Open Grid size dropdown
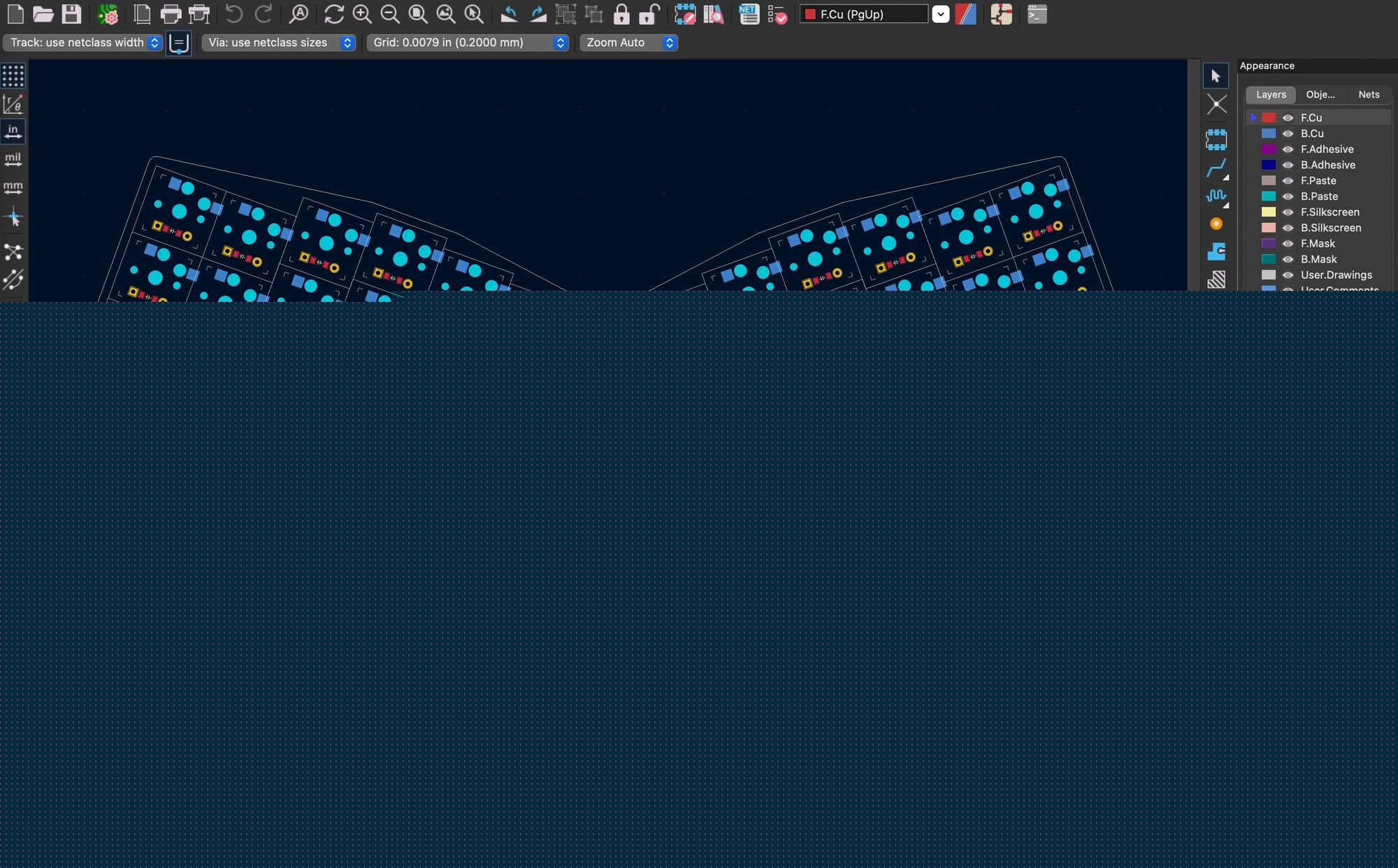The image size is (1398, 868). click(x=467, y=43)
